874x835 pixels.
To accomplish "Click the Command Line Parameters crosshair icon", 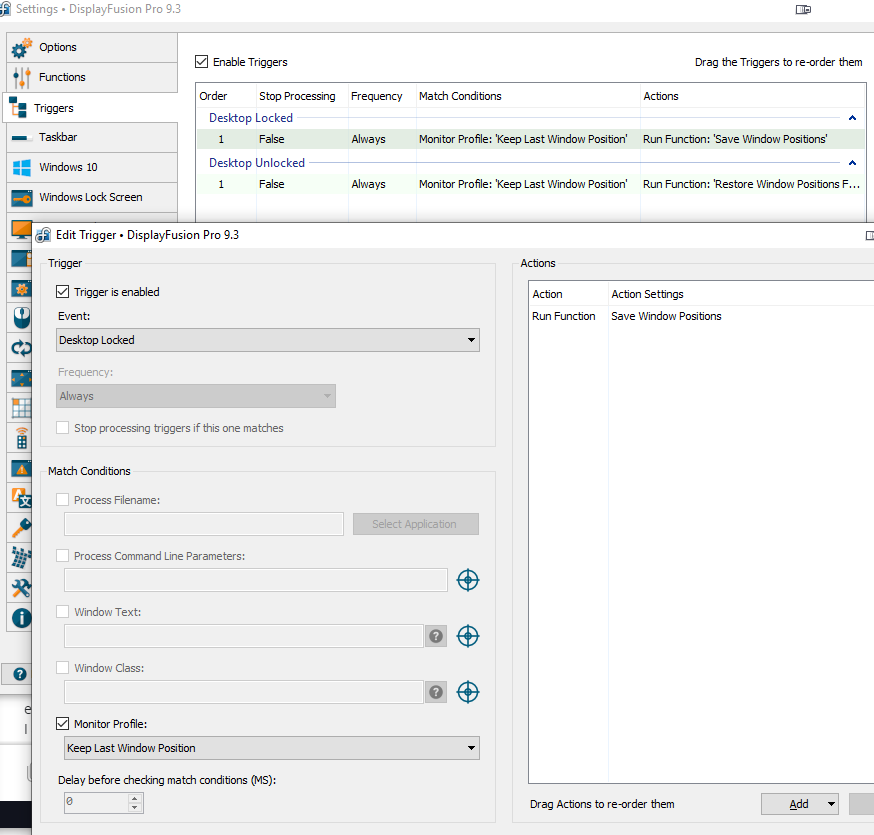I will (468, 580).
